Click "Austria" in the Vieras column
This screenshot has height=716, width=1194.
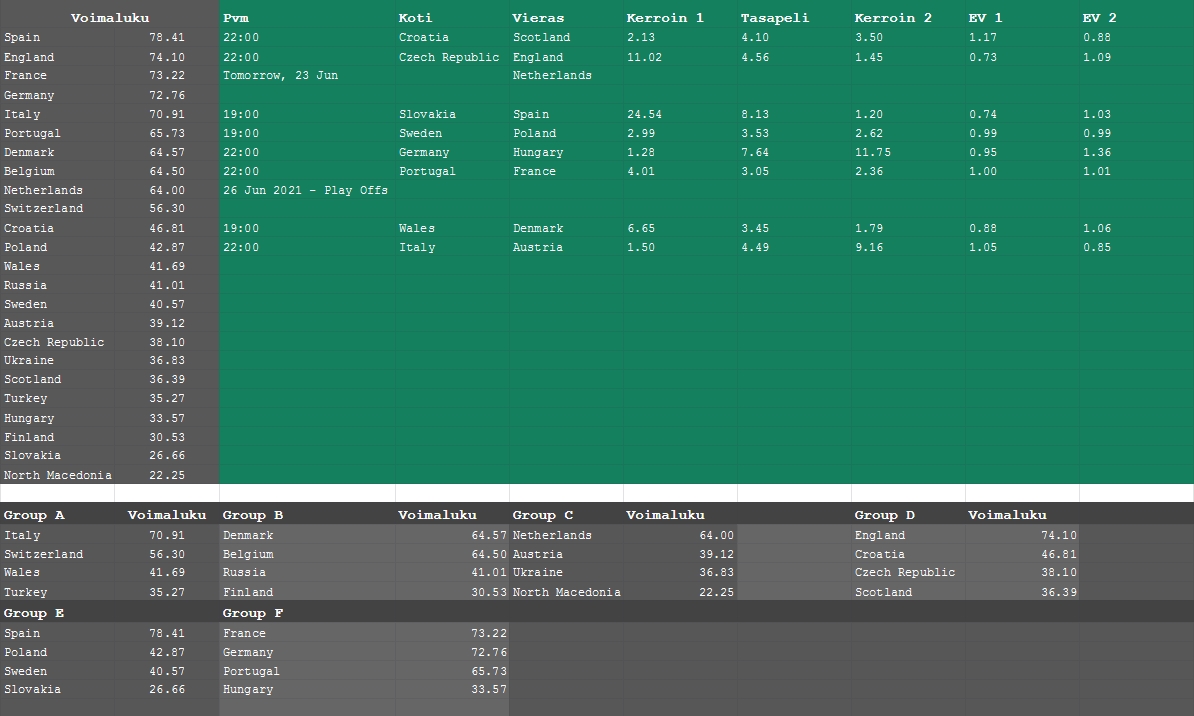538,248
